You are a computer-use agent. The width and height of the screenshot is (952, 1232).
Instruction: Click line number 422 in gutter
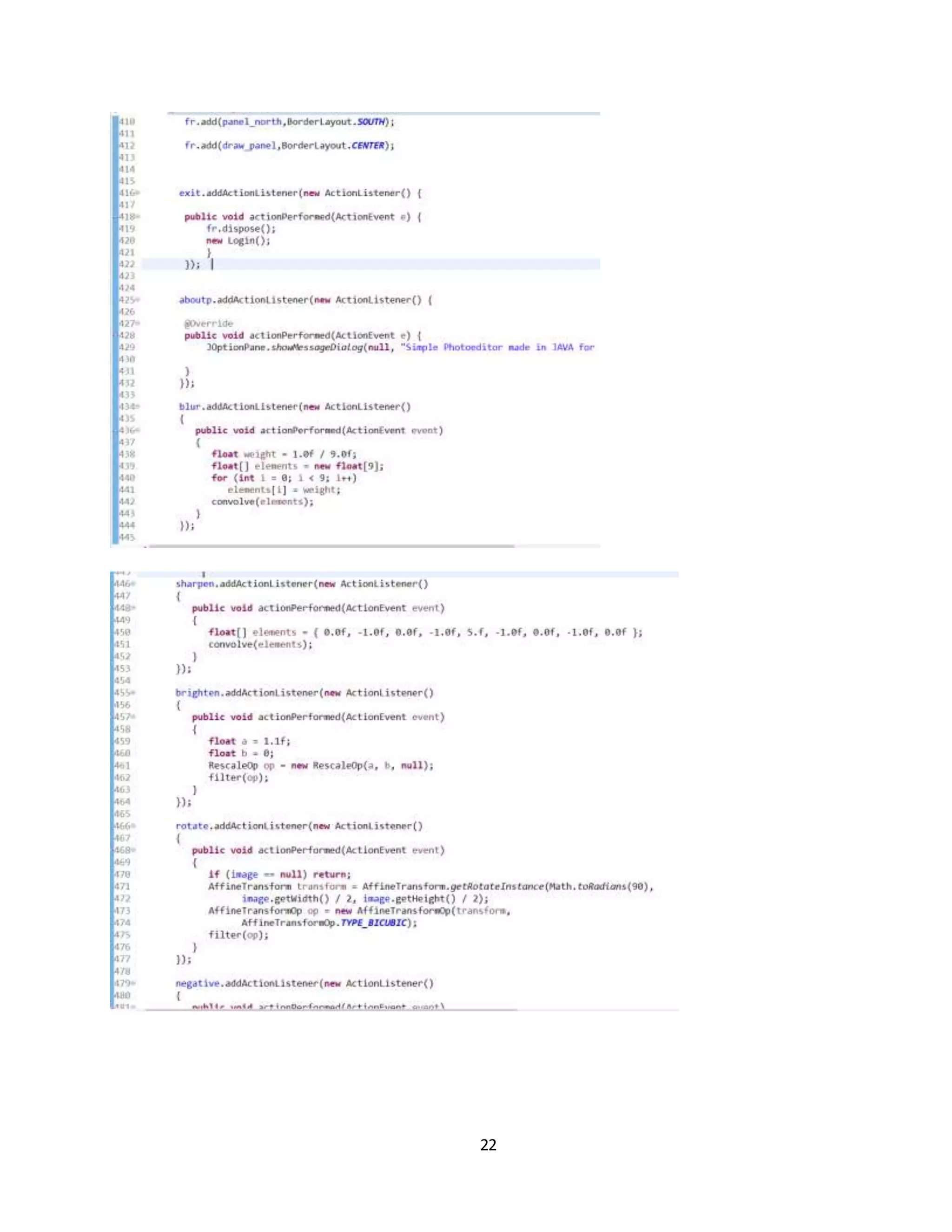coord(127,264)
